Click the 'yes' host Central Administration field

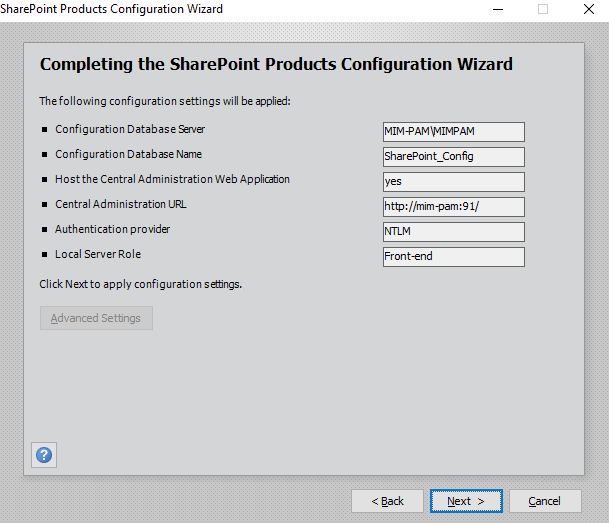pos(453,181)
